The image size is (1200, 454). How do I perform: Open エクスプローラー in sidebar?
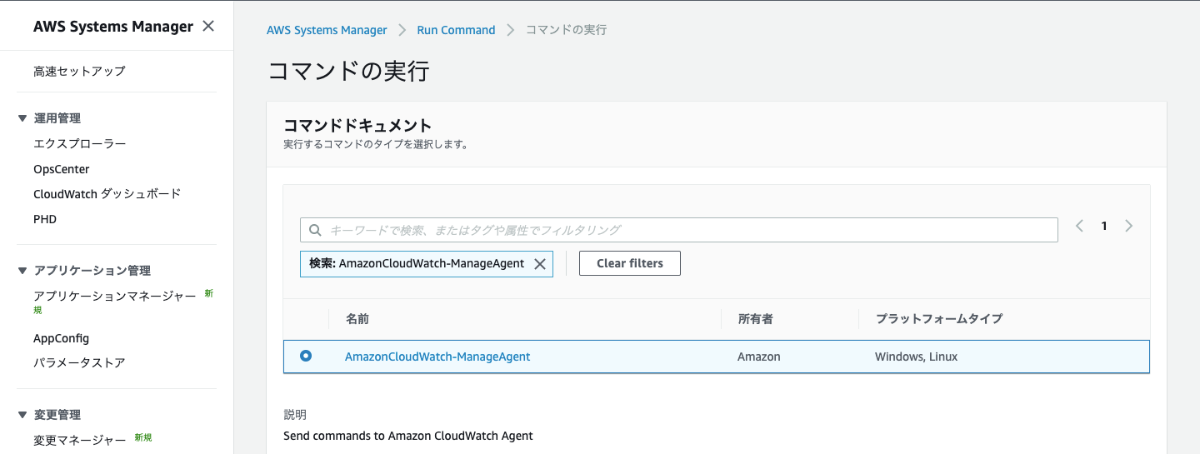79,144
